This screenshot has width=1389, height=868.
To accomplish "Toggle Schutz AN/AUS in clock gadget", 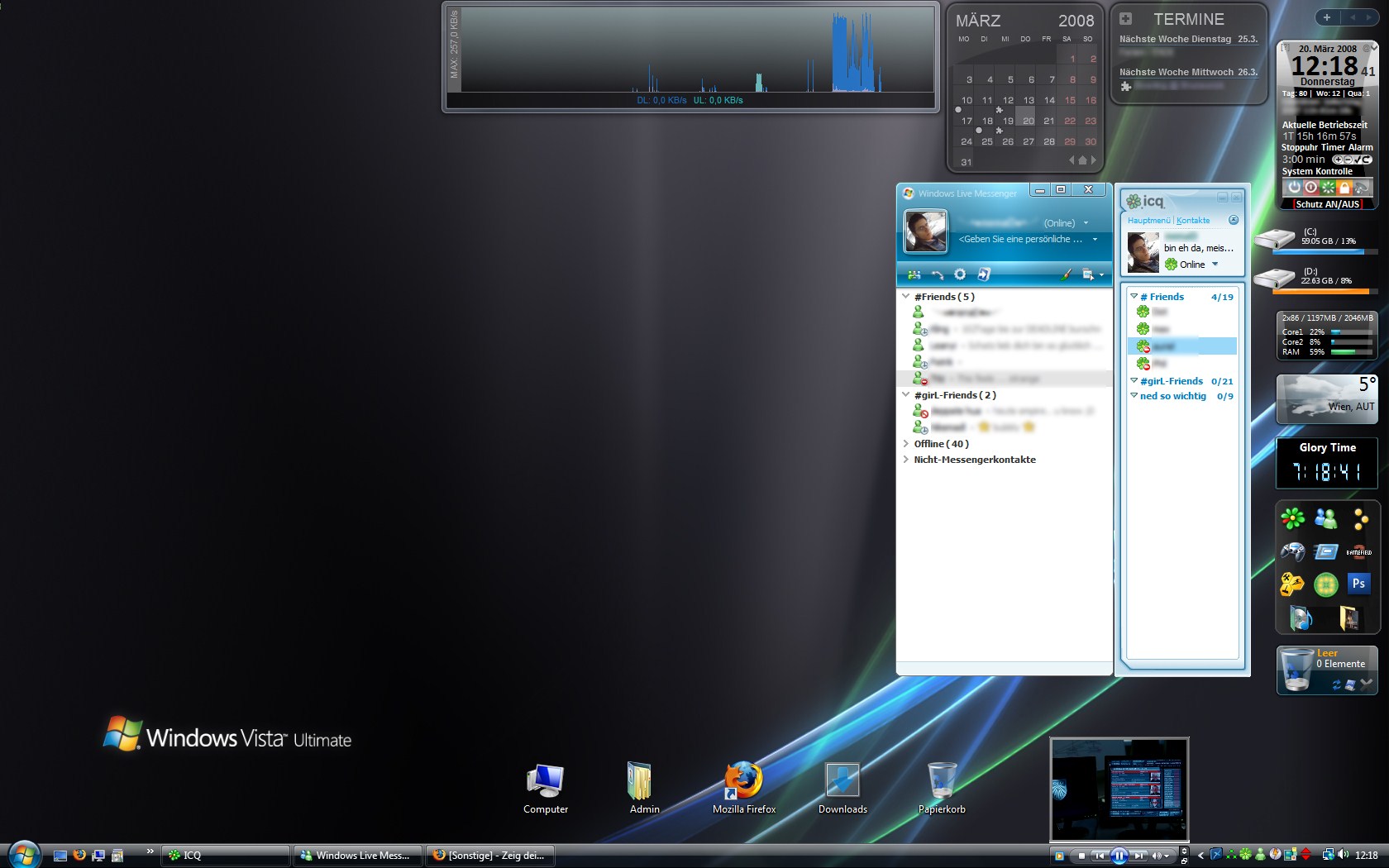I will (x=1327, y=204).
